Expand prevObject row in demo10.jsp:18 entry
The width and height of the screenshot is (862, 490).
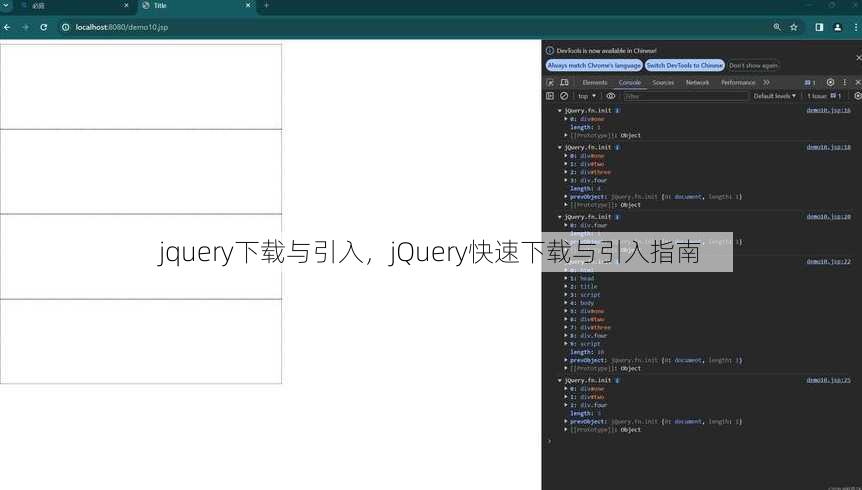[x=566, y=196]
